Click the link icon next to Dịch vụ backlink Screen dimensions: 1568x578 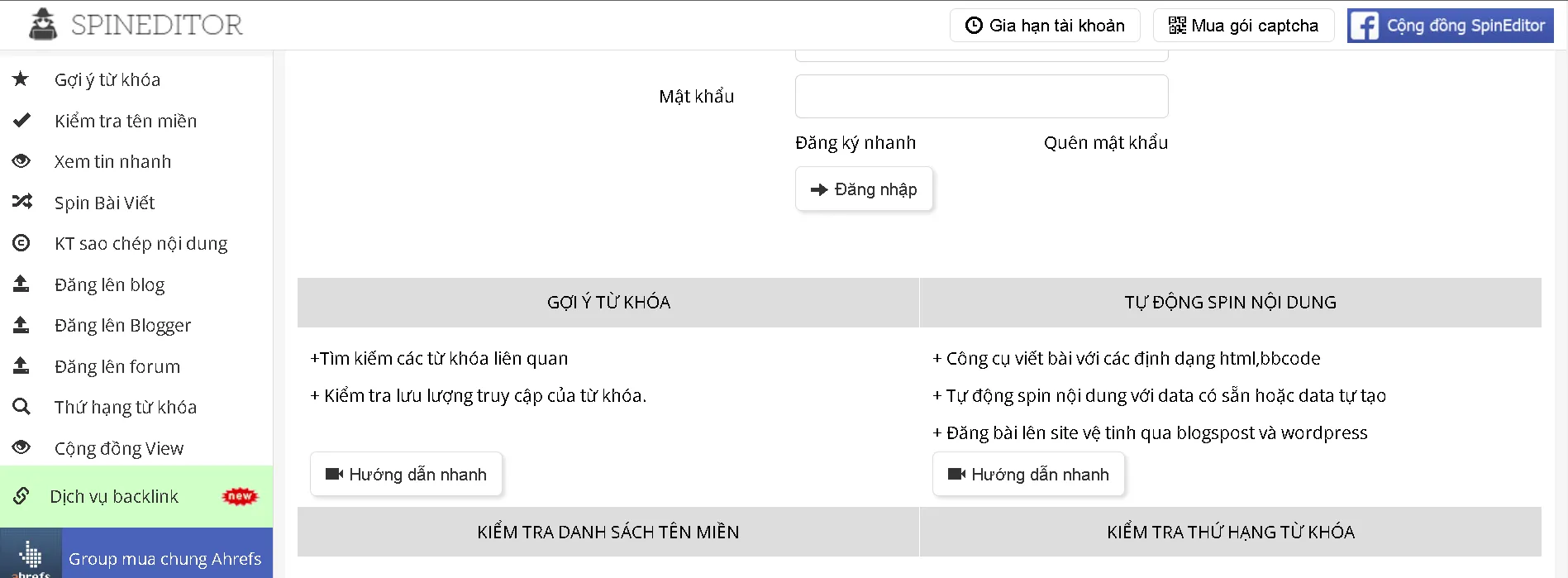pyautogui.click(x=21, y=496)
